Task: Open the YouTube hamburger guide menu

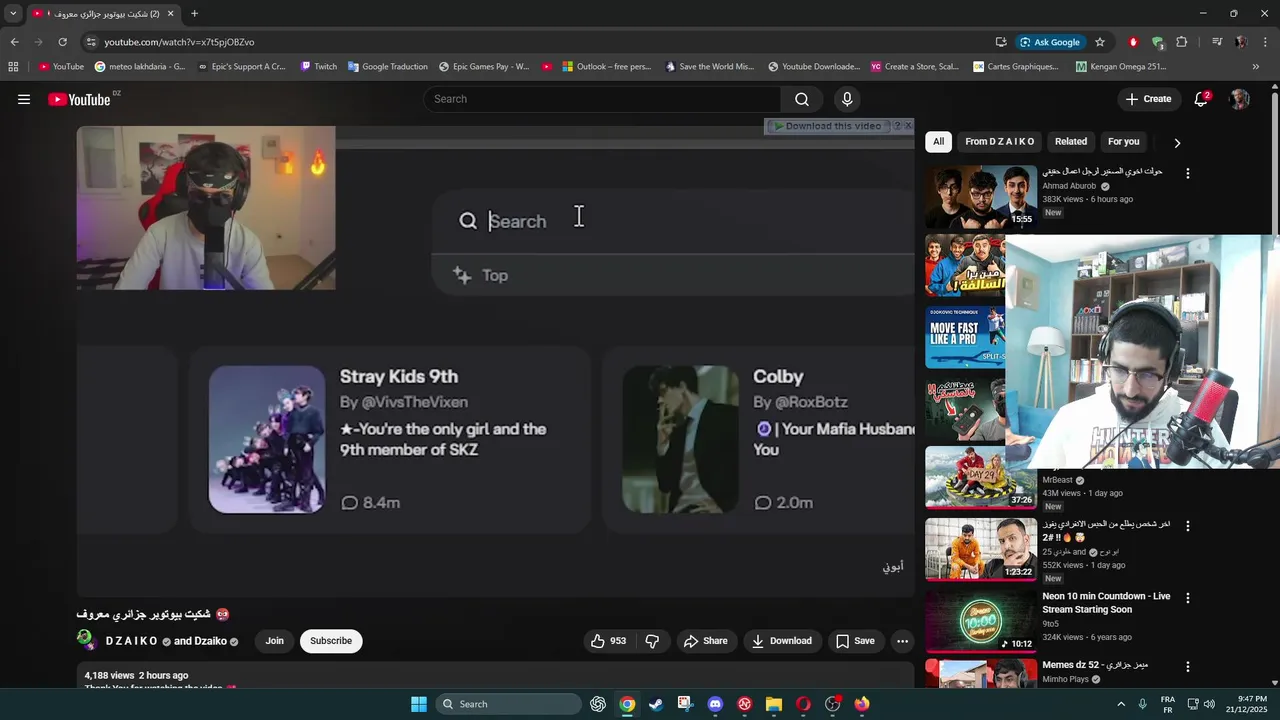Action: tap(24, 99)
